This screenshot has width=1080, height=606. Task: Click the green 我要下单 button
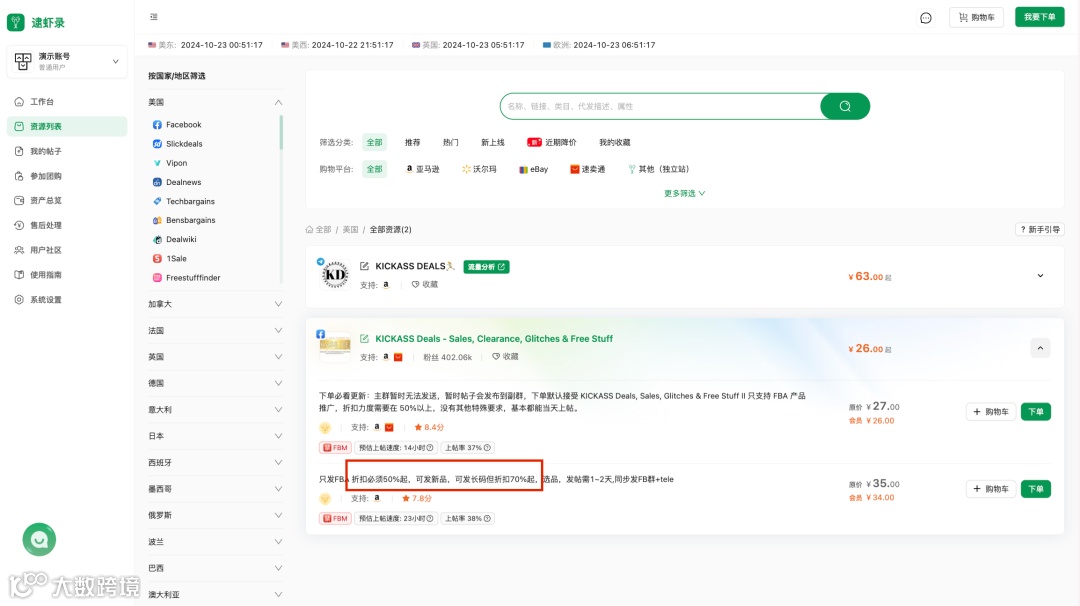point(1039,17)
